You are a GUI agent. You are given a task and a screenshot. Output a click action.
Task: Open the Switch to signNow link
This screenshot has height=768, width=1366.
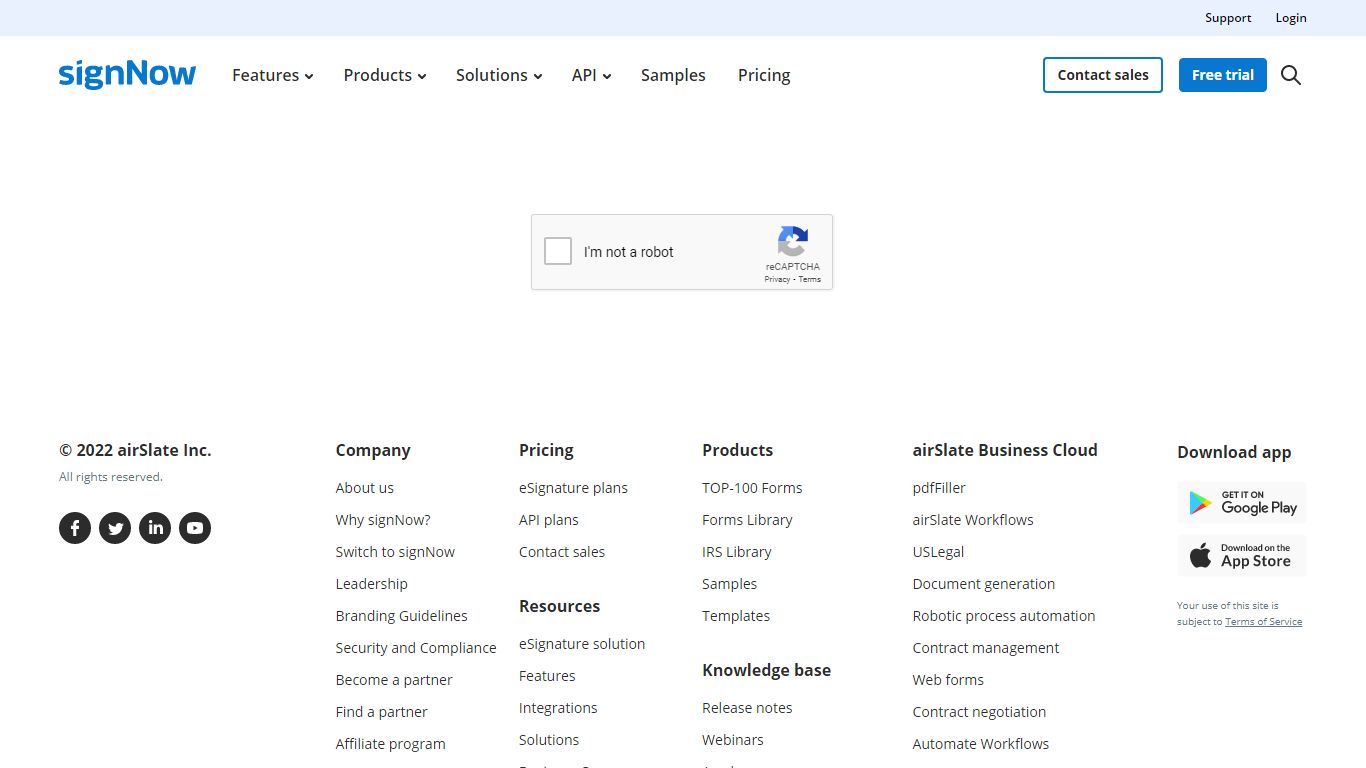coord(395,552)
